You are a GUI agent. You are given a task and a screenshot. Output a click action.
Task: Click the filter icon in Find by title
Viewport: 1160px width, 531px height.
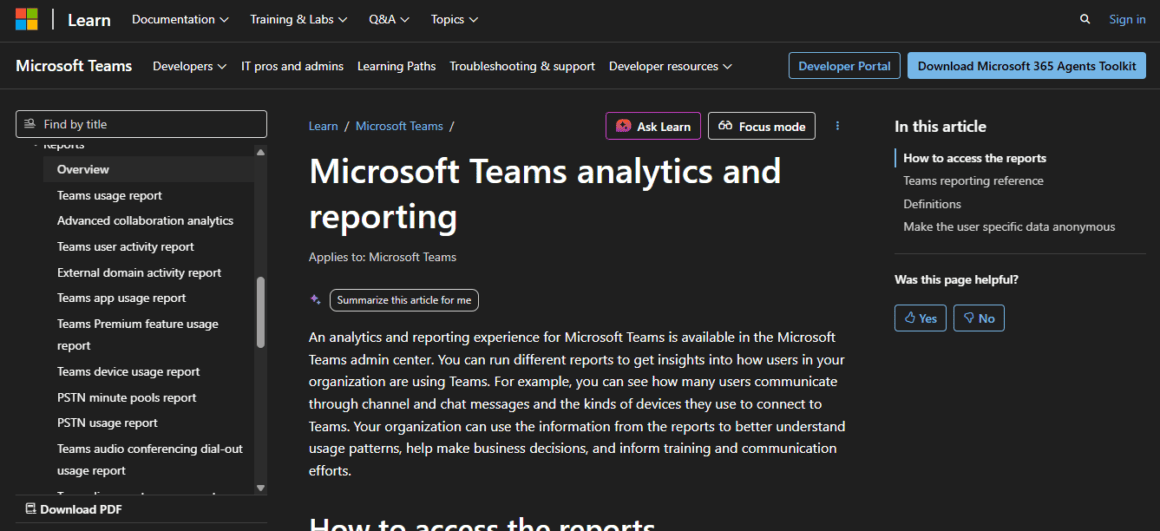[x=30, y=124]
